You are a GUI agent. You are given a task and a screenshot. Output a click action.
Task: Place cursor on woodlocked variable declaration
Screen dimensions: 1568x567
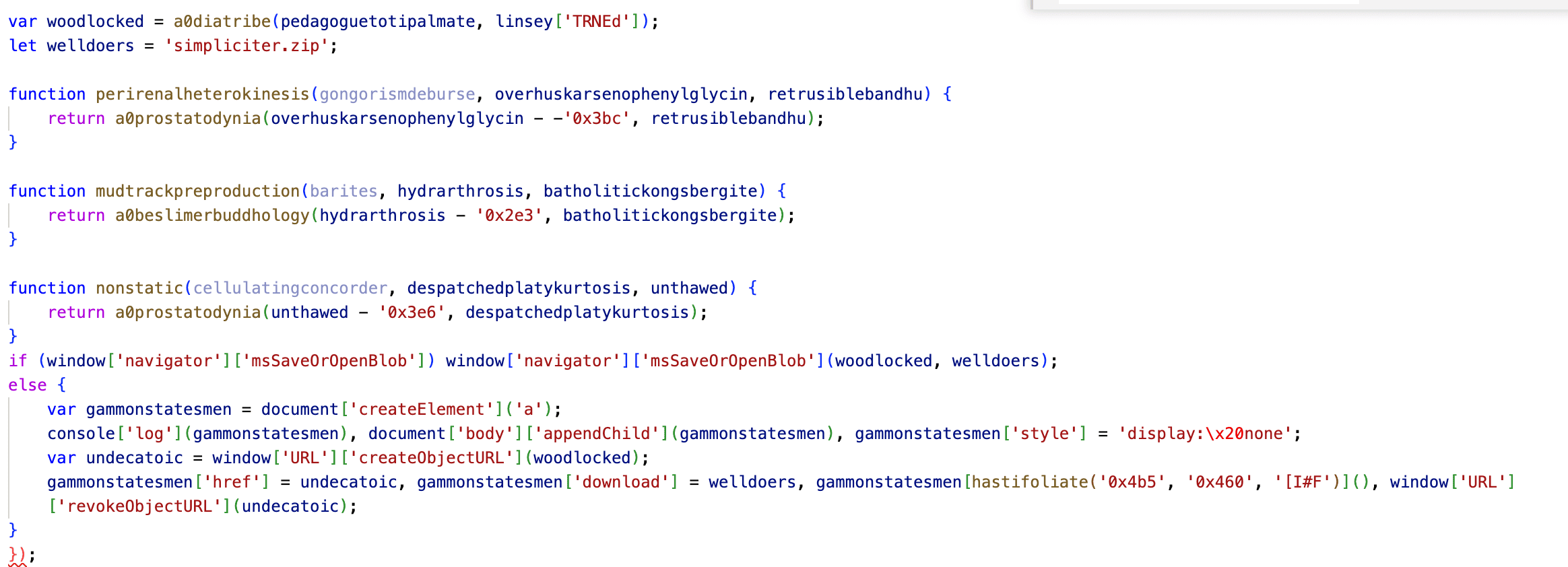click(x=95, y=22)
